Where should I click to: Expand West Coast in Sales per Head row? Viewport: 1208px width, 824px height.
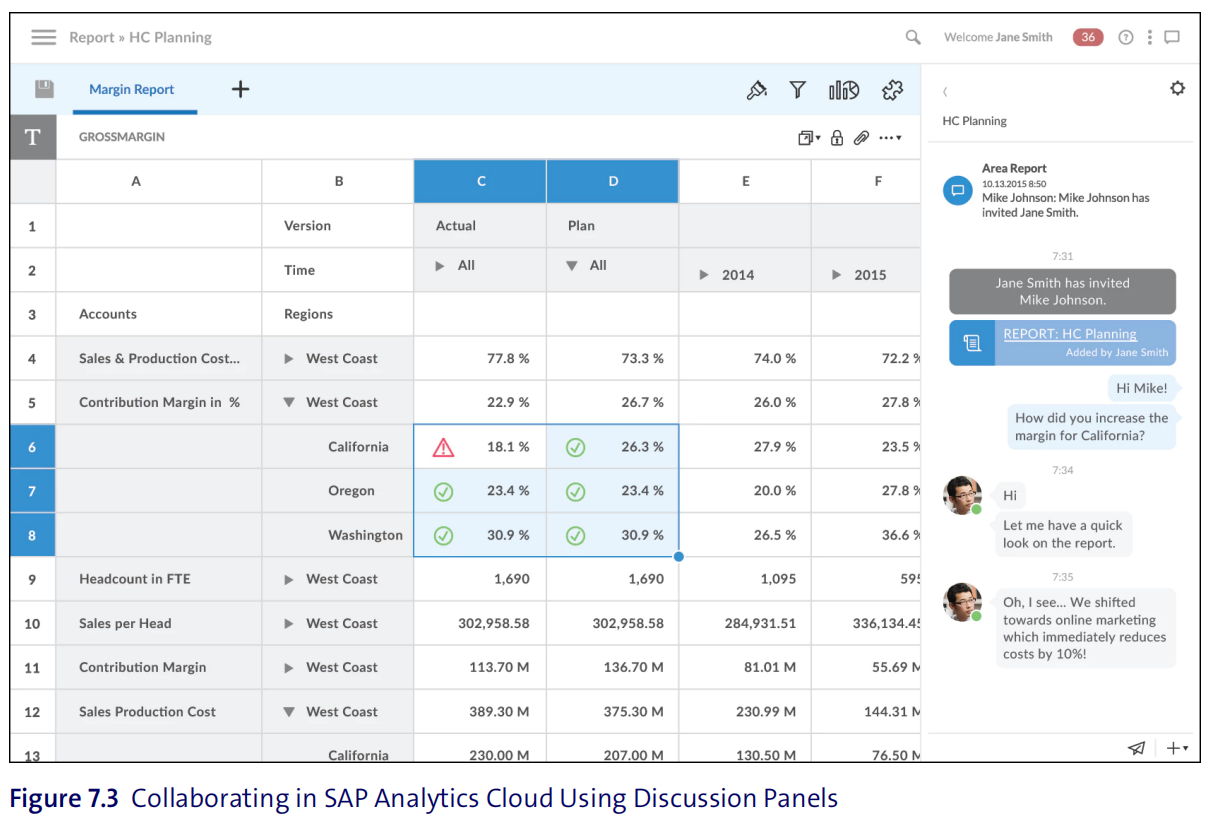pos(289,624)
